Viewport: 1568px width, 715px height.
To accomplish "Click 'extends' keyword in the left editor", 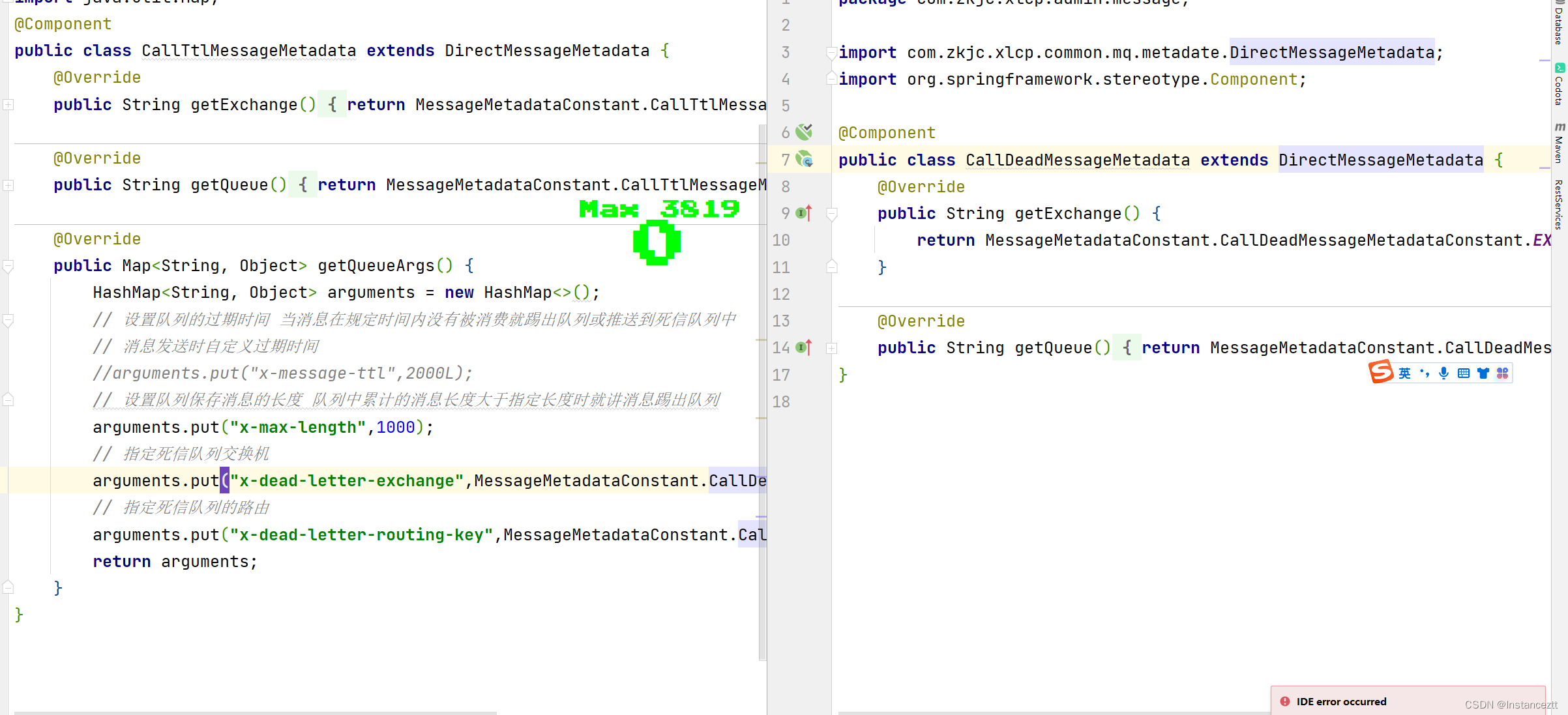I will click(x=400, y=50).
